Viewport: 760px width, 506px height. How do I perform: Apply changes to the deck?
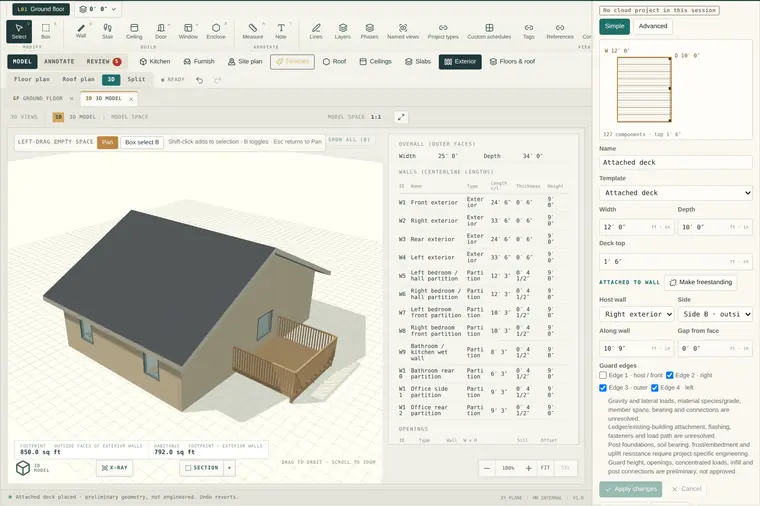click(631, 489)
